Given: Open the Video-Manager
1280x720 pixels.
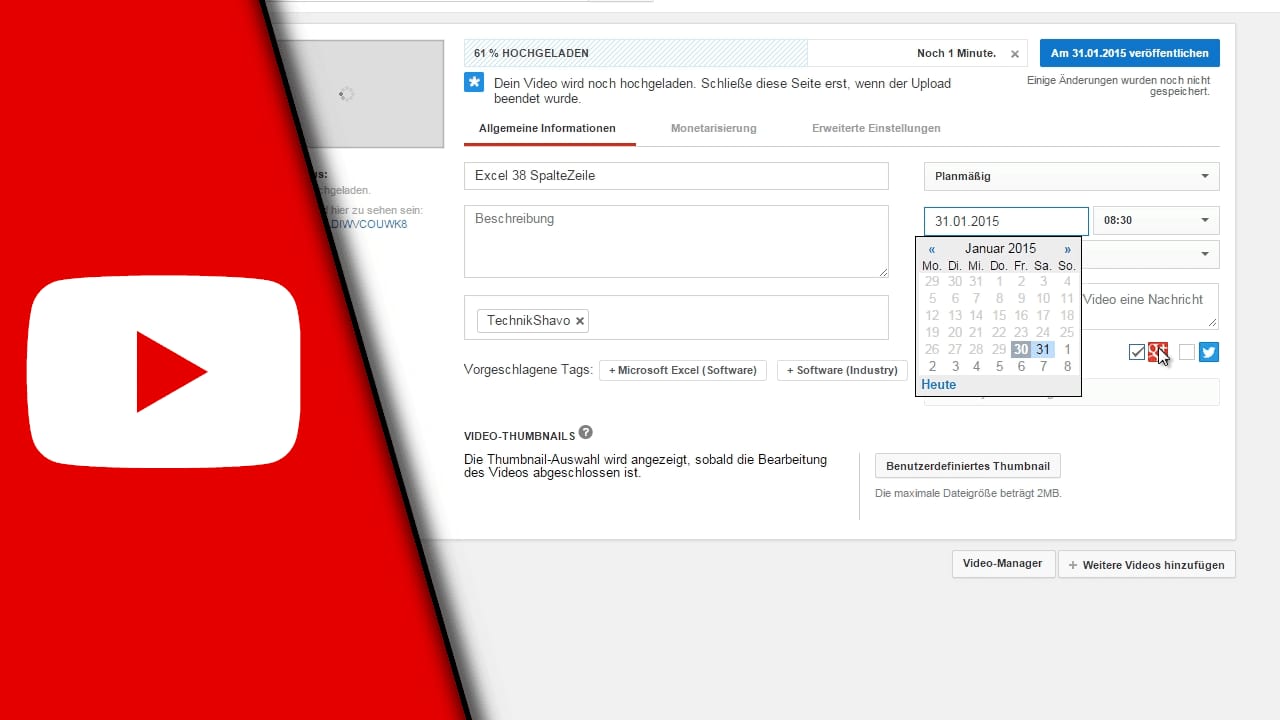Looking at the screenshot, I should (1002, 564).
